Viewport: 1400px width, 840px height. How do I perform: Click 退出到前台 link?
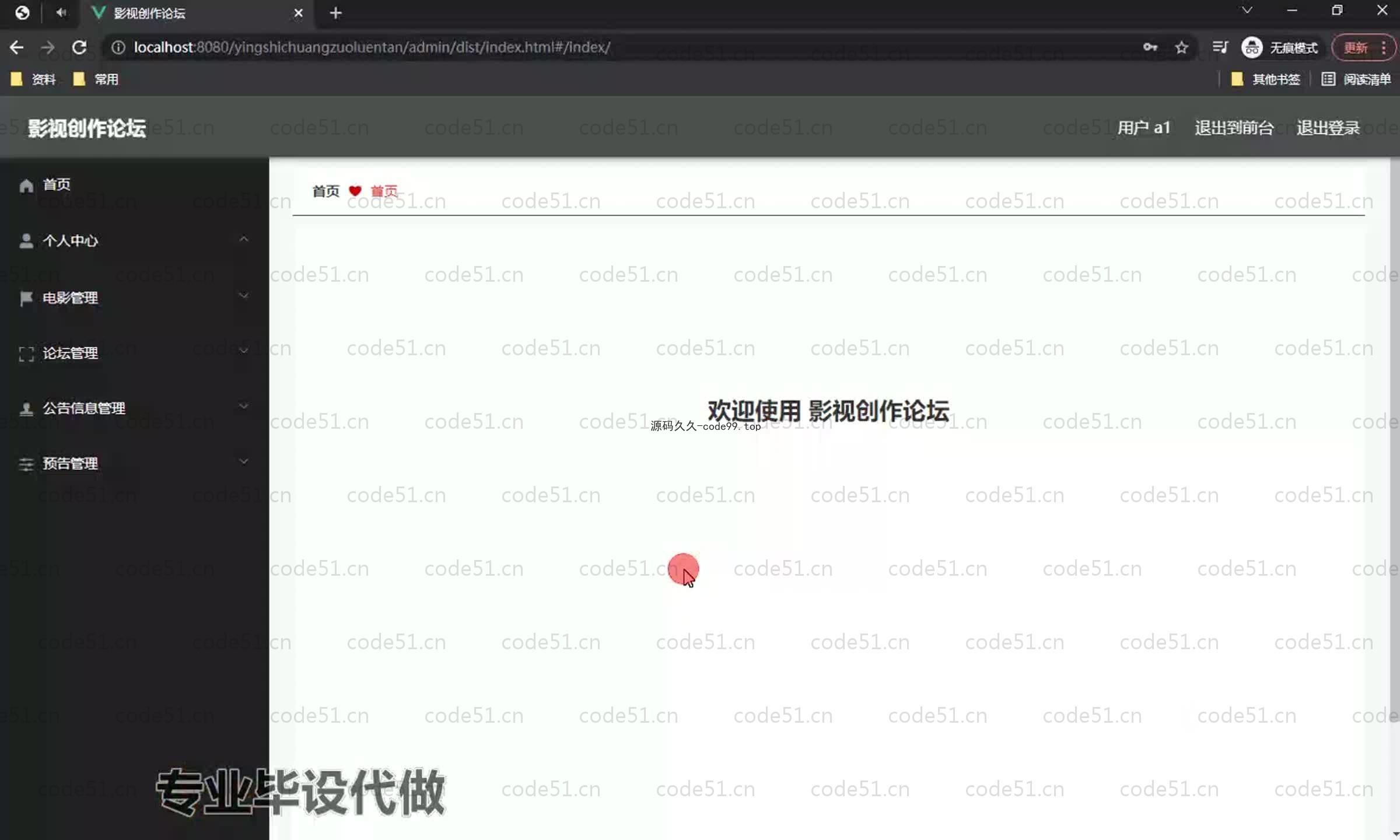click(x=1234, y=128)
